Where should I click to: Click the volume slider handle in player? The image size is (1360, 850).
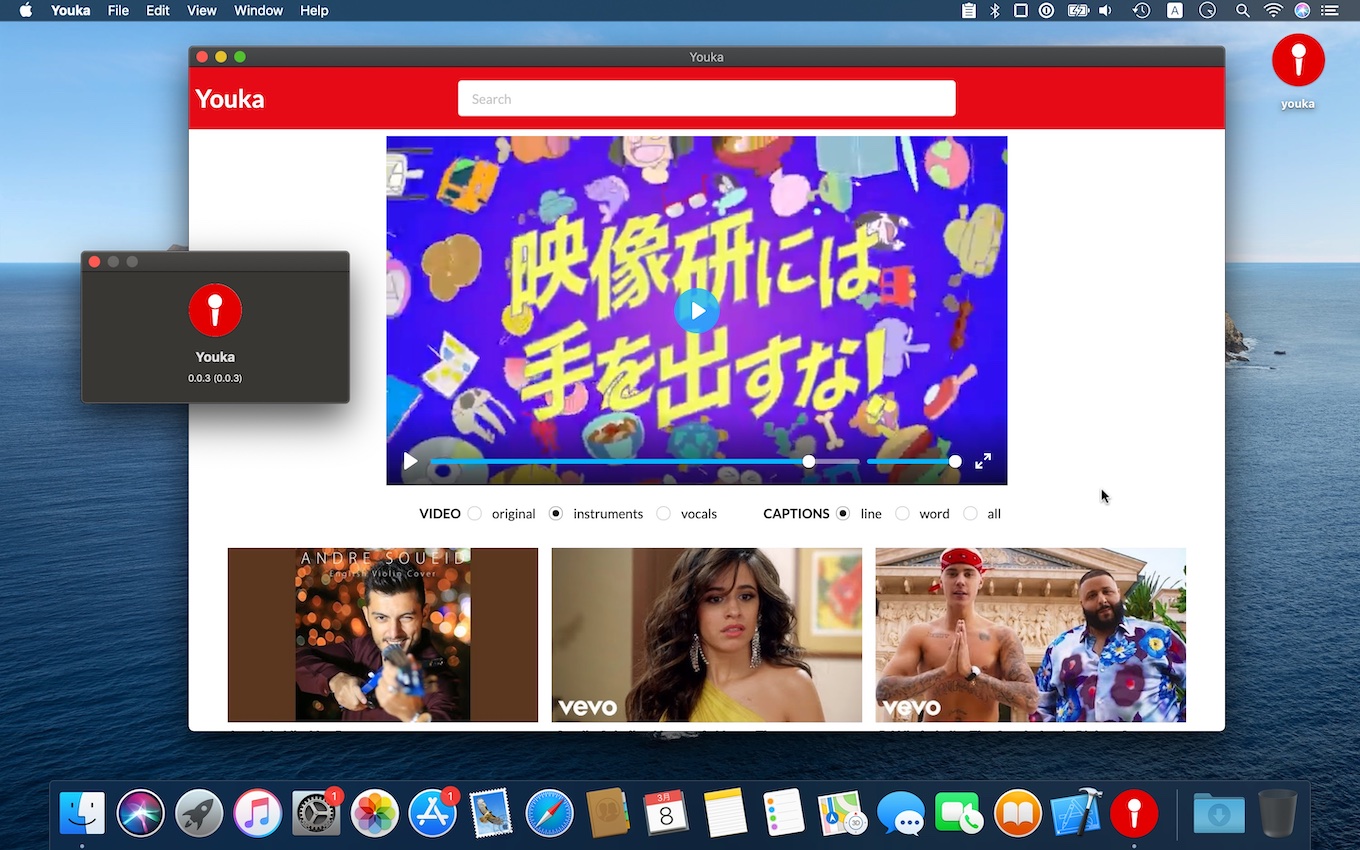coord(955,461)
